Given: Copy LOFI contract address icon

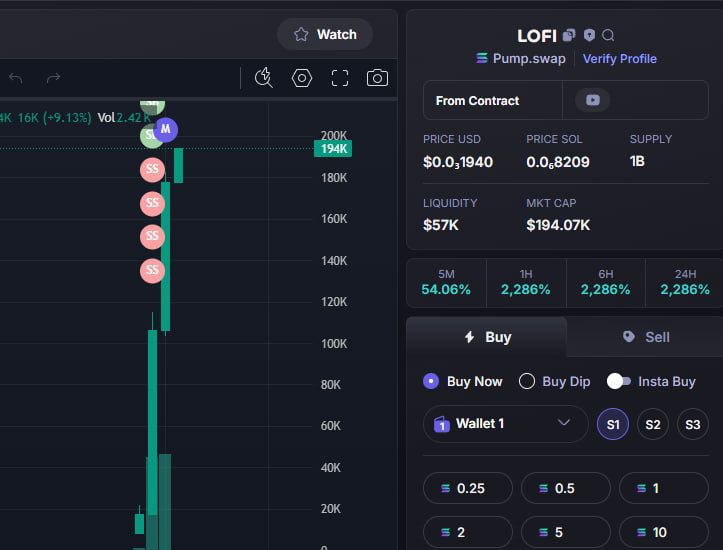Looking at the screenshot, I should tap(569, 35).
